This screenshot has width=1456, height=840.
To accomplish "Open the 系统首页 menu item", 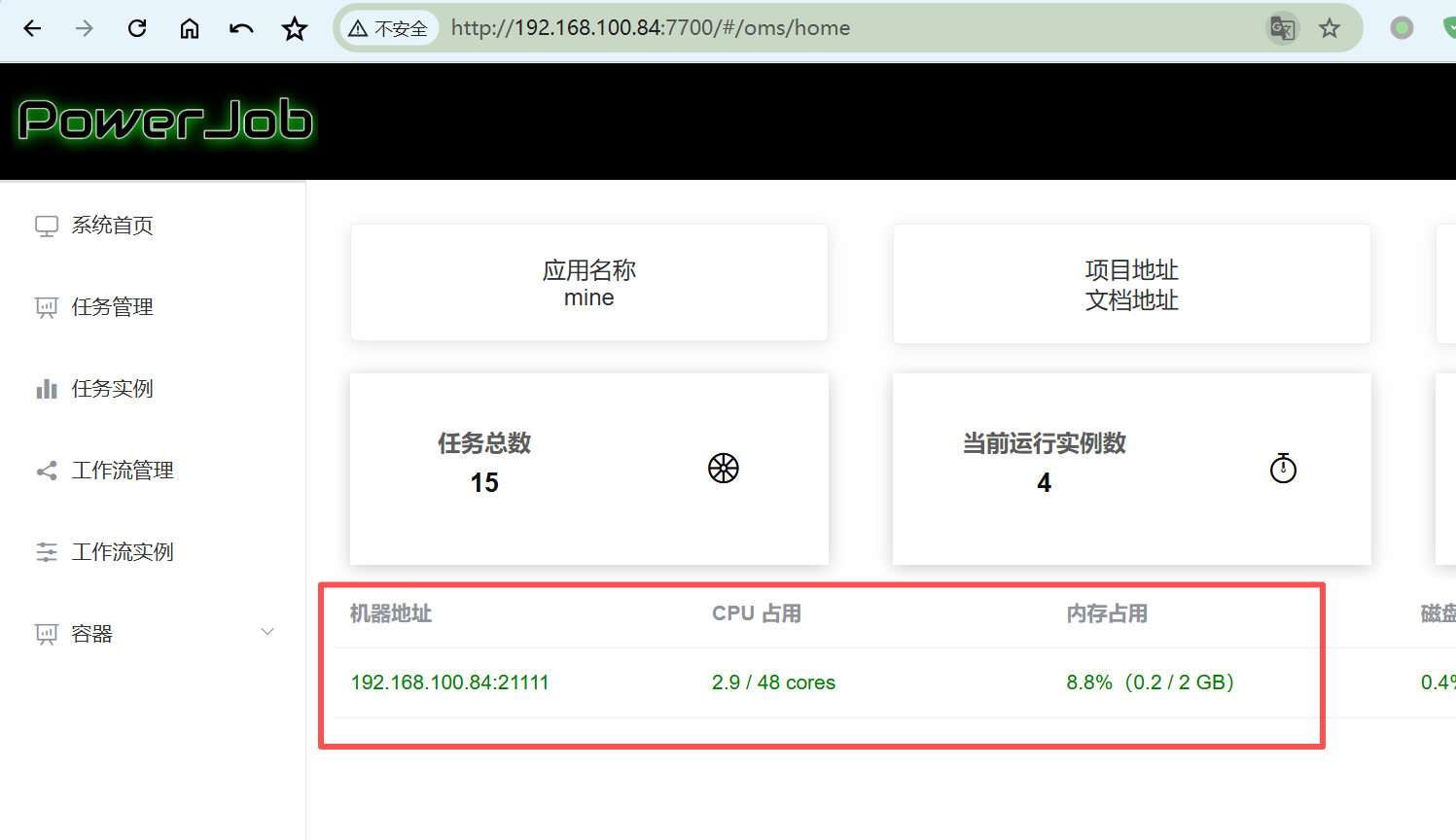I will [113, 226].
